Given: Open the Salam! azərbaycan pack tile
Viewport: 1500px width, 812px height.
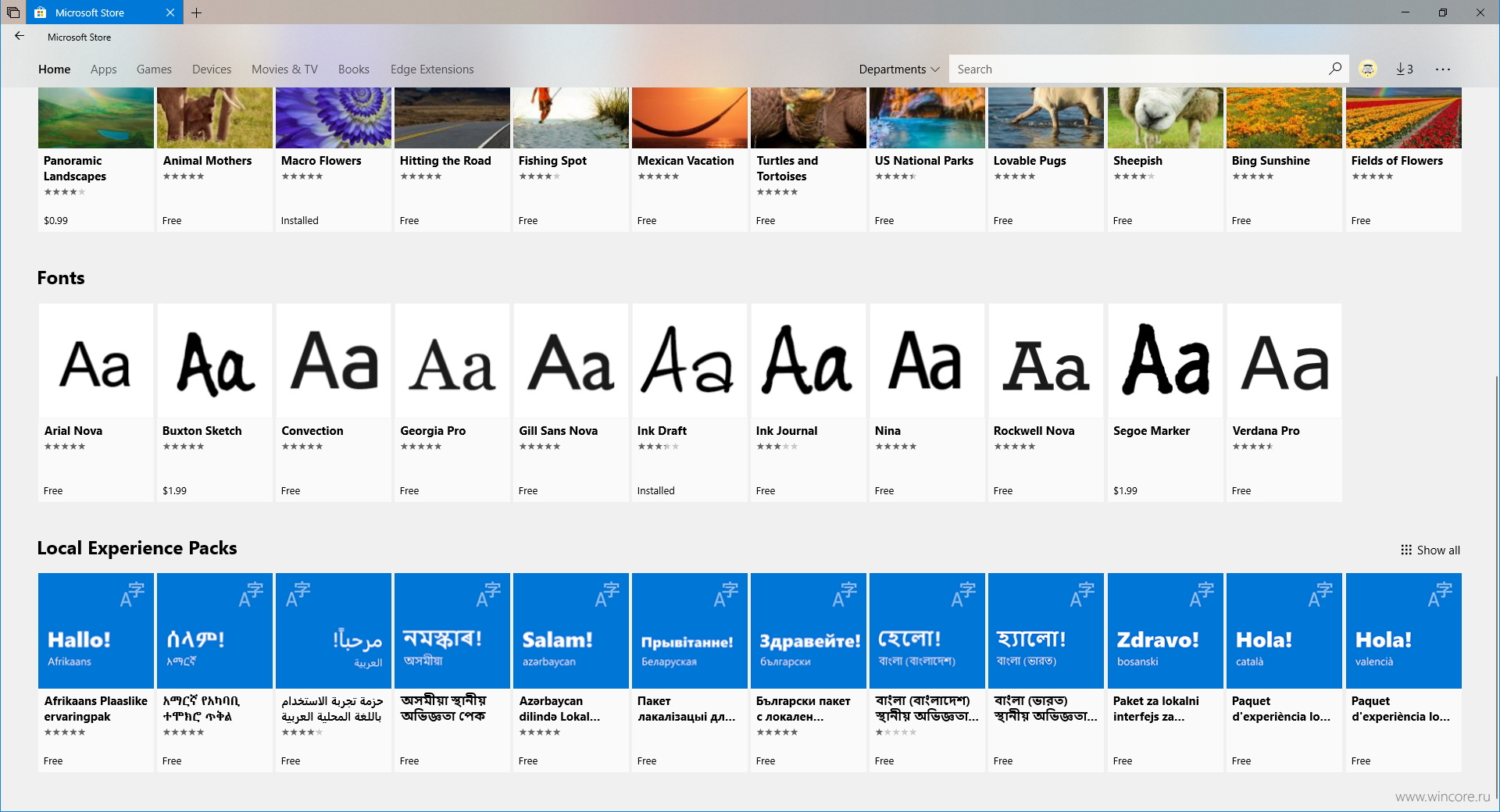Looking at the screenshot, I should point(571,672).
